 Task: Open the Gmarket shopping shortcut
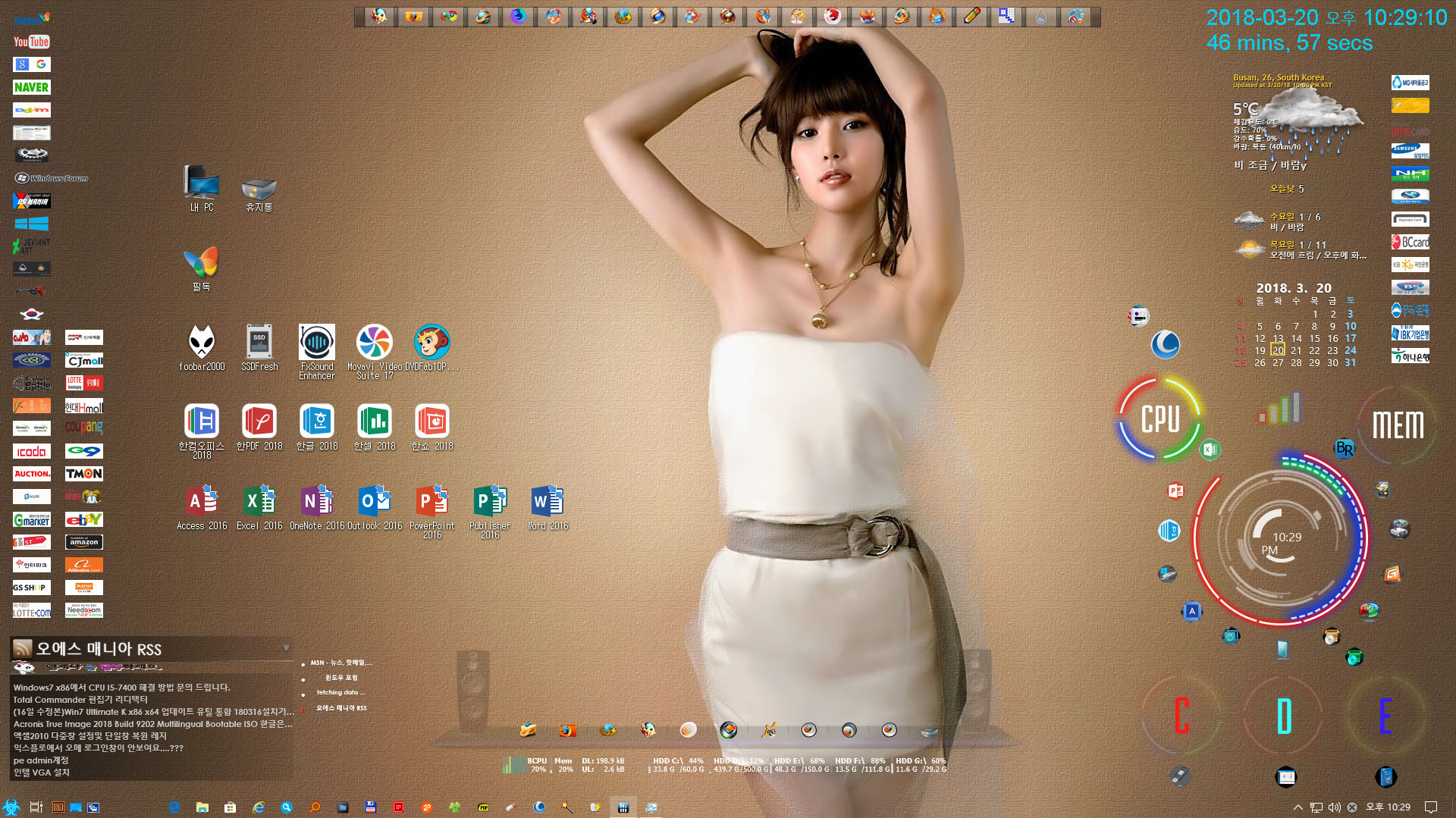click(31, 520)
